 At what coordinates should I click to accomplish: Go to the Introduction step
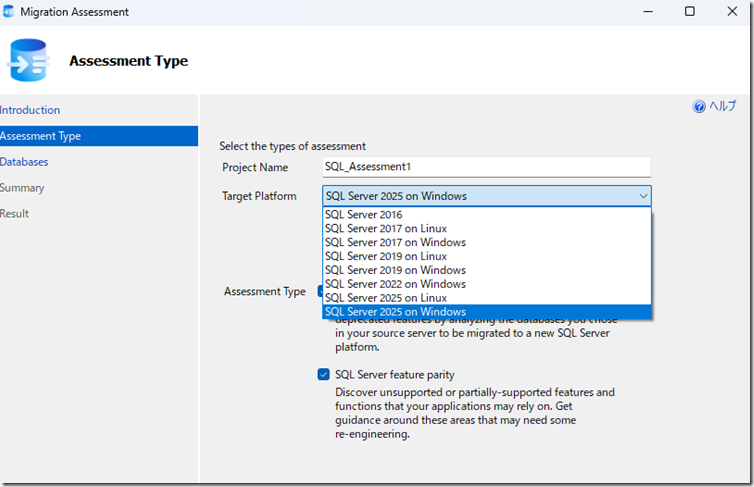tap(30, 110)
